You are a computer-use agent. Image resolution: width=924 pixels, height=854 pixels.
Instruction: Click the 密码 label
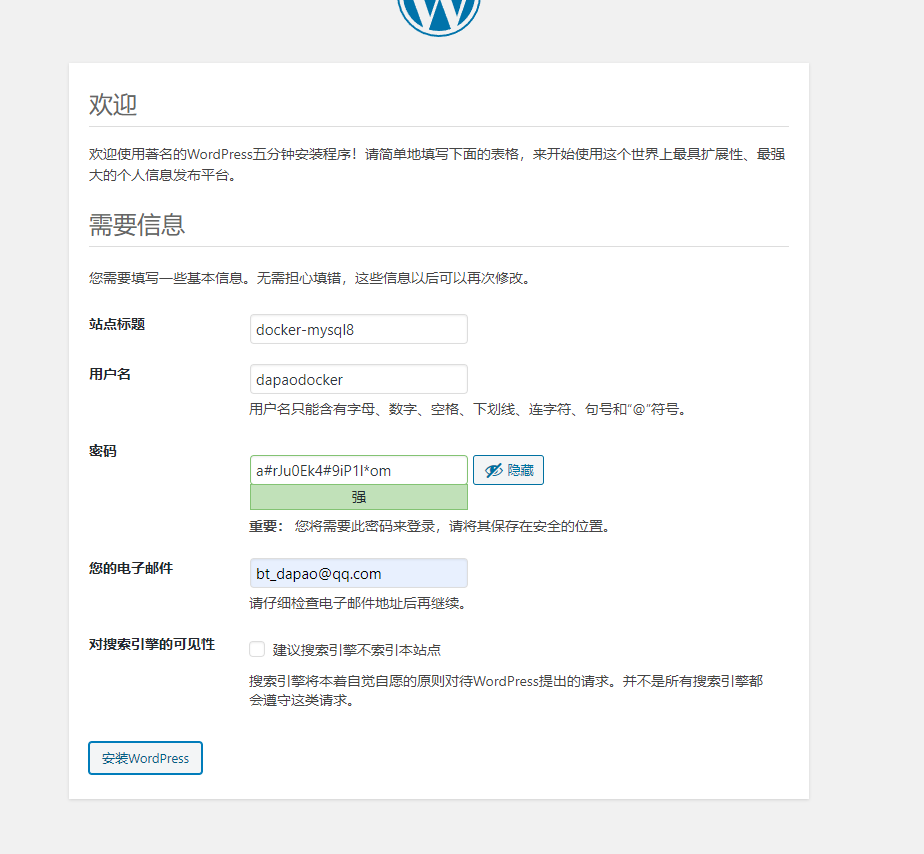point(103,451)
